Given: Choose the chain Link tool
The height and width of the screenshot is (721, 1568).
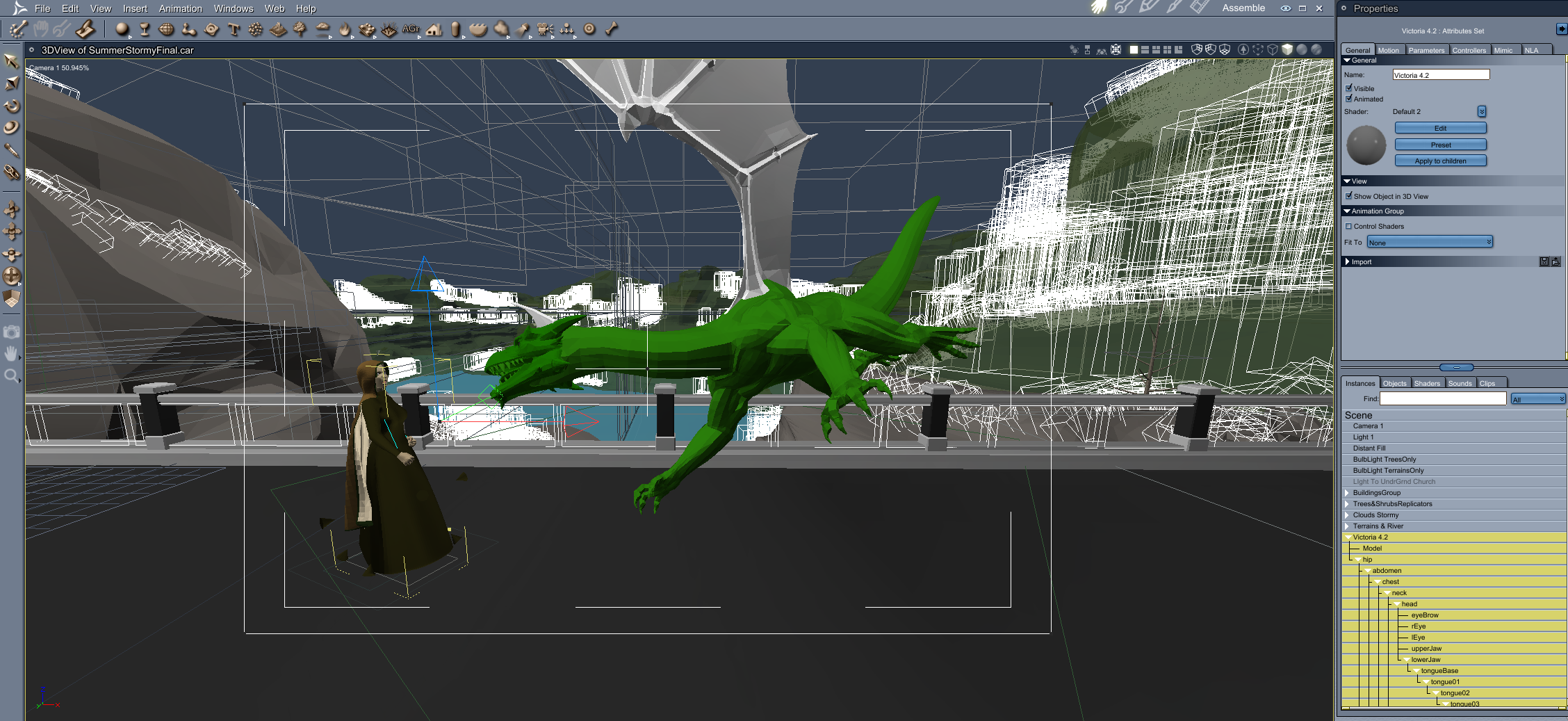Looking at the screenshot, I should 11,172.
